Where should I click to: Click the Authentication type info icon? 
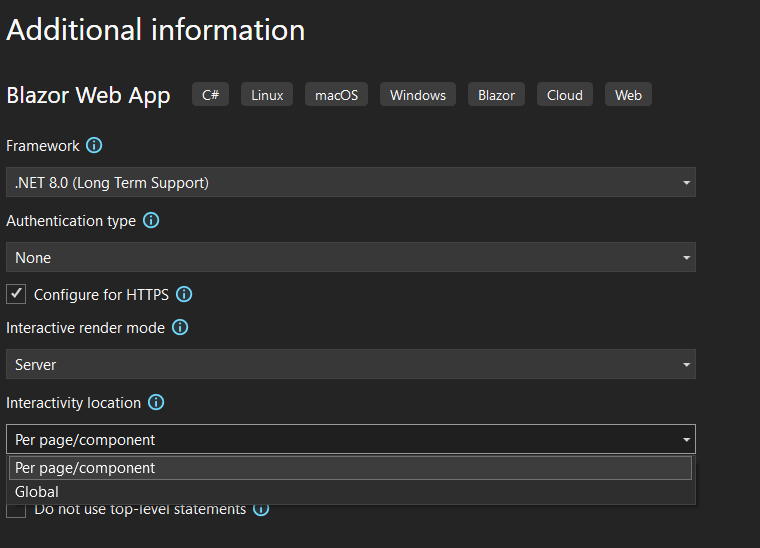tap(151, 220)
